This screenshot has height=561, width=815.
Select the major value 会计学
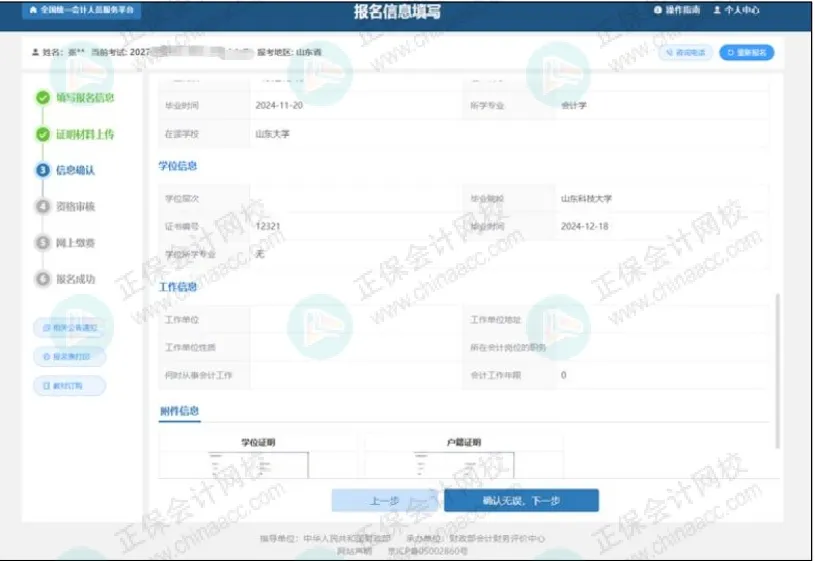point(574,106)
